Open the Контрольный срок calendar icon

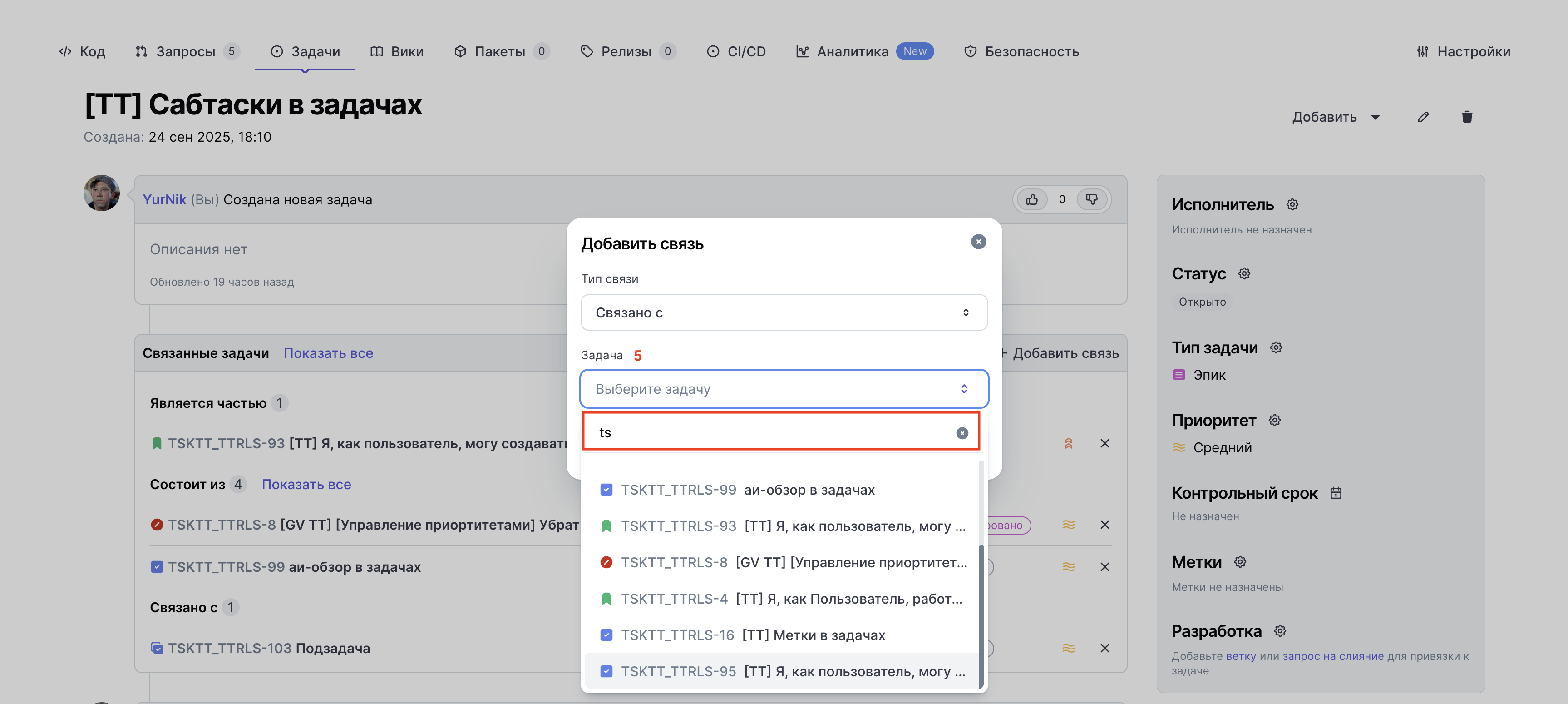pos(1336,493)
